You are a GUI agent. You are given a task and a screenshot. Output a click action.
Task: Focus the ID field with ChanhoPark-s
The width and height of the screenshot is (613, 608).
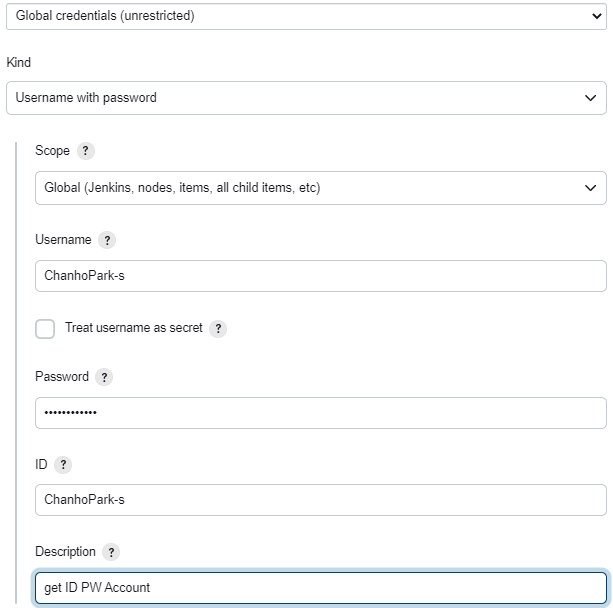[321, 500]
